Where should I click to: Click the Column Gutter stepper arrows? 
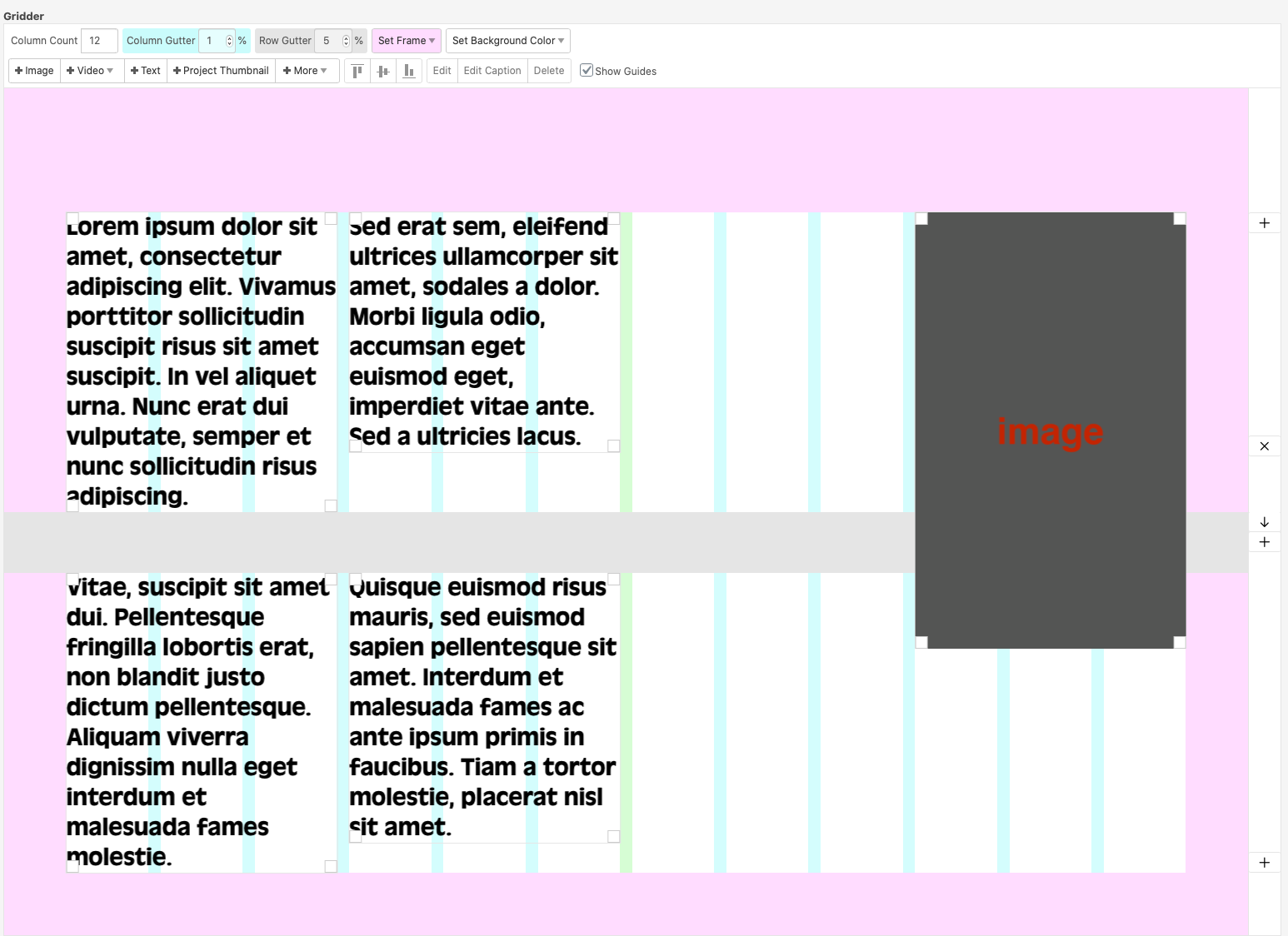229,41
